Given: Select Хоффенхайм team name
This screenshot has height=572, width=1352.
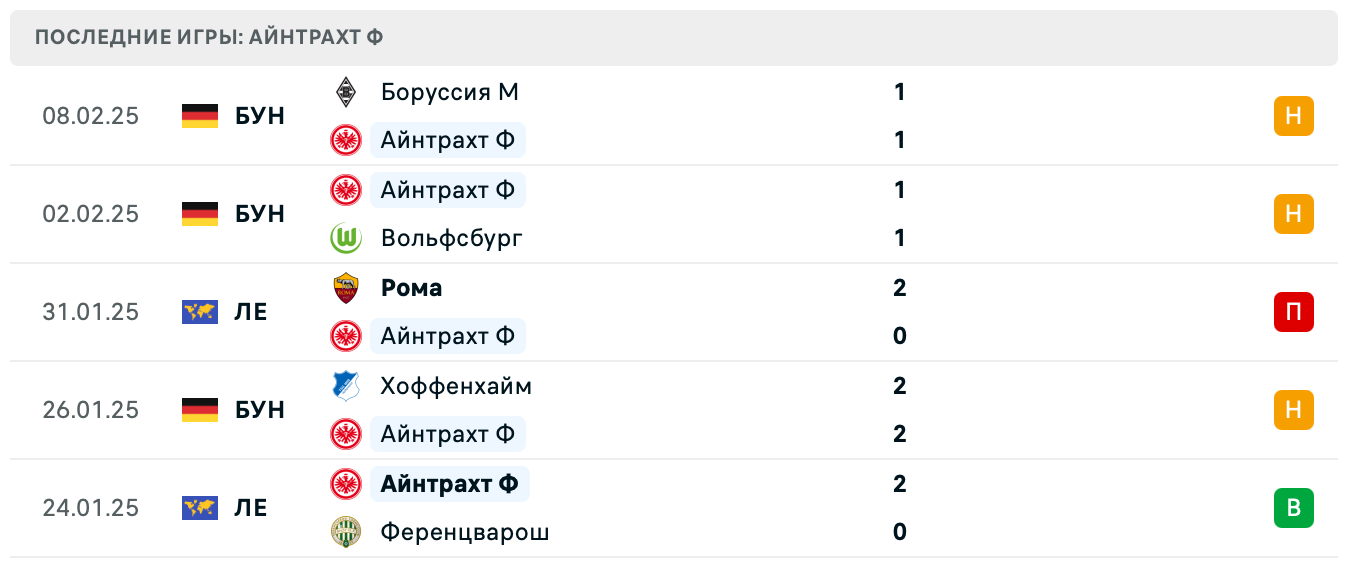Looking at the screenshot, I should pos(456,386).
